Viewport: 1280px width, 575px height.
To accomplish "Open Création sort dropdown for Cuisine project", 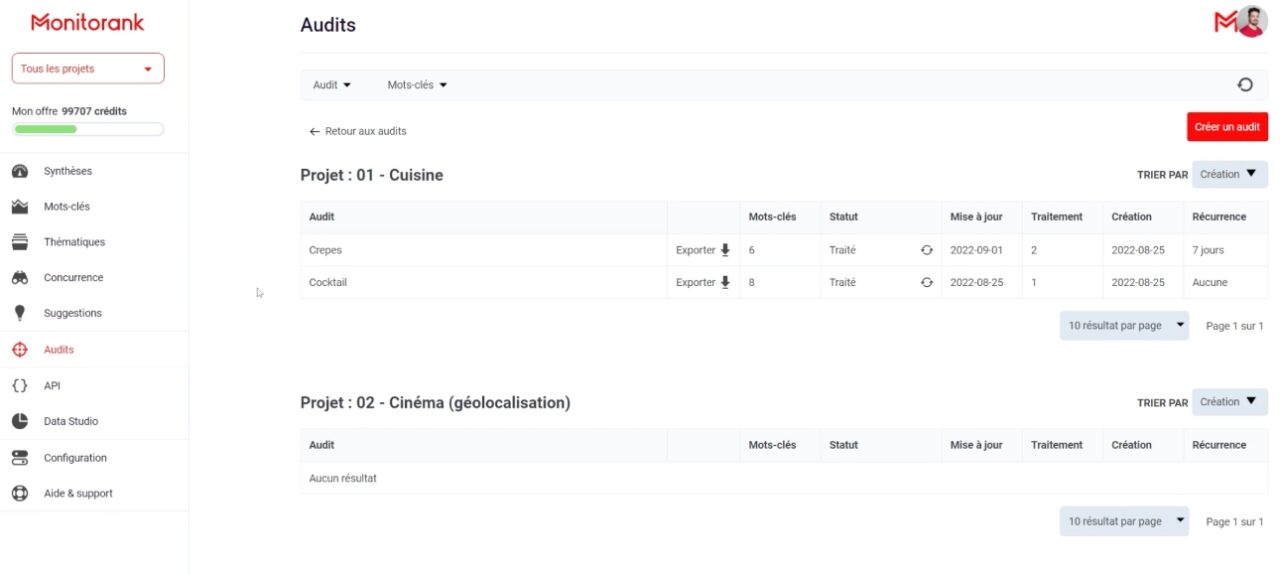I will tap(1230, 174).
